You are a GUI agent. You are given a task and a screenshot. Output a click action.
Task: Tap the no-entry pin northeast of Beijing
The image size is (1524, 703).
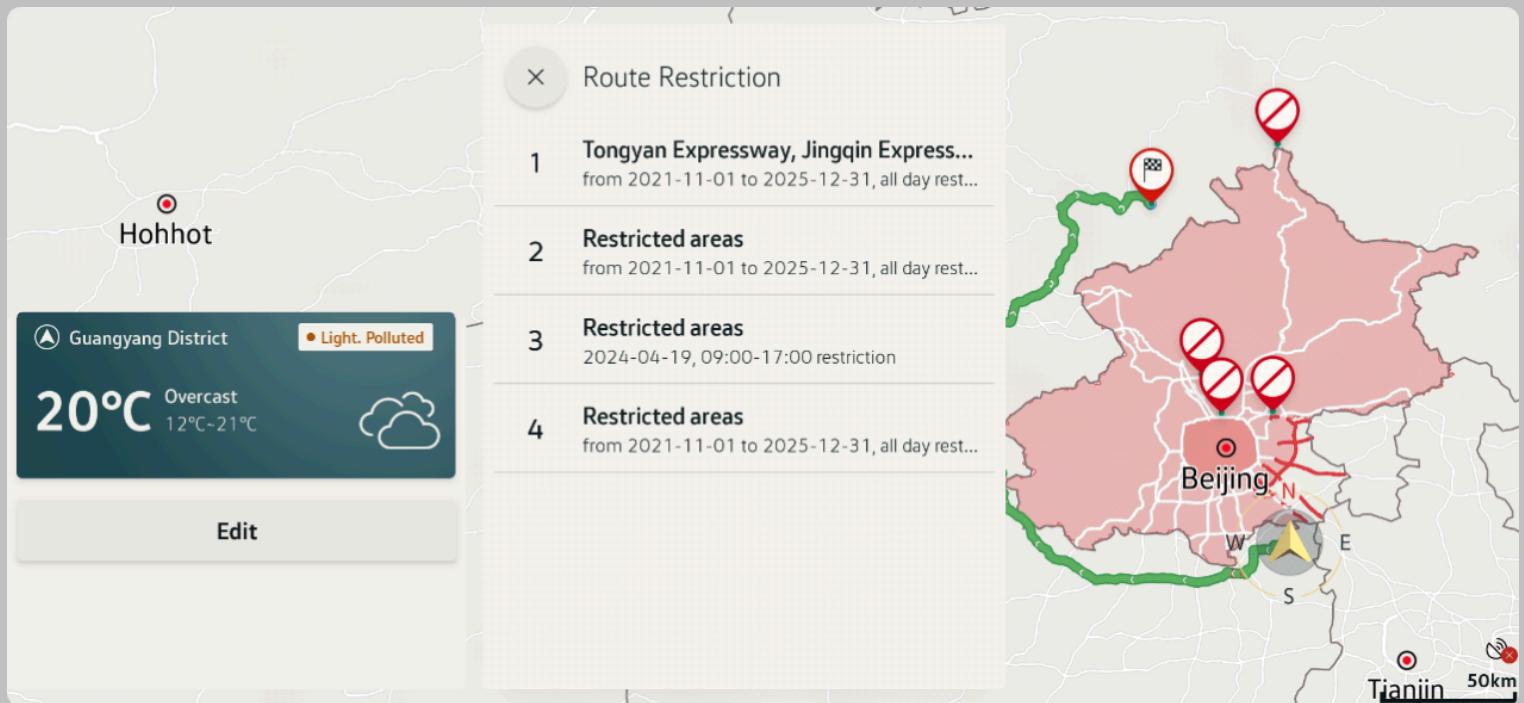[1272, 382]
